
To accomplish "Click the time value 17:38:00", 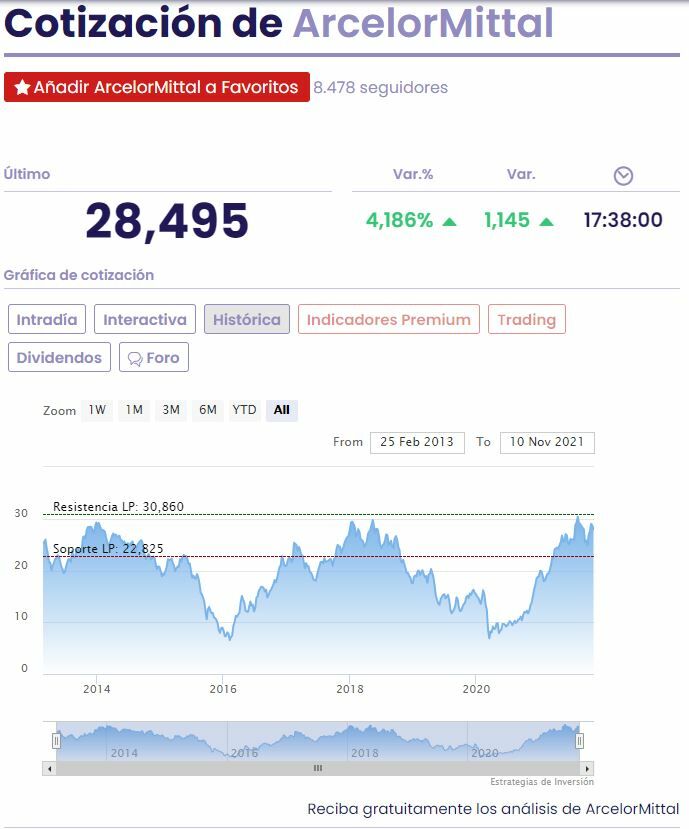I will tap(623, 220).
